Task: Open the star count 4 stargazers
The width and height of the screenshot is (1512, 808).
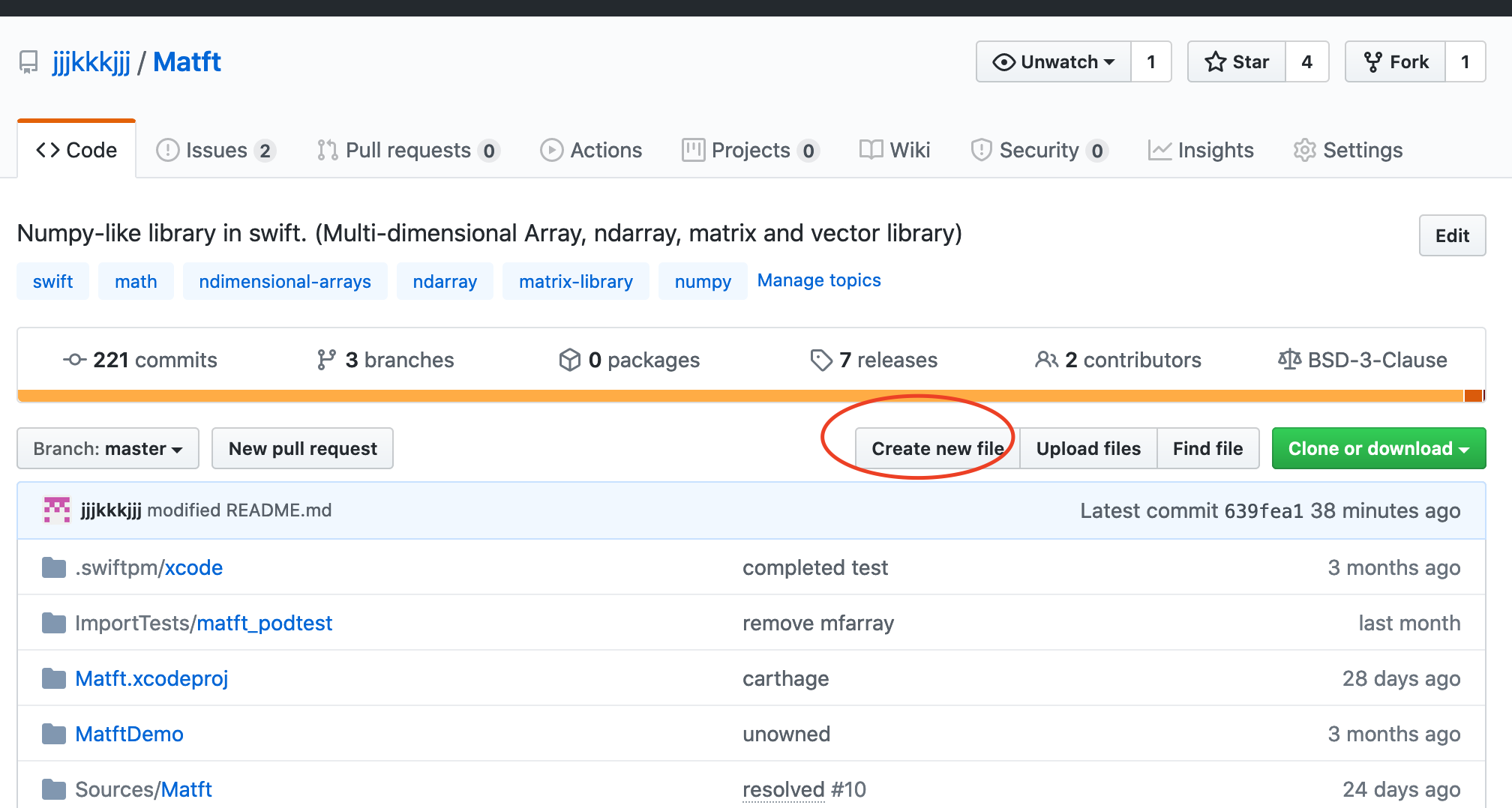Action: (1306, 61)
